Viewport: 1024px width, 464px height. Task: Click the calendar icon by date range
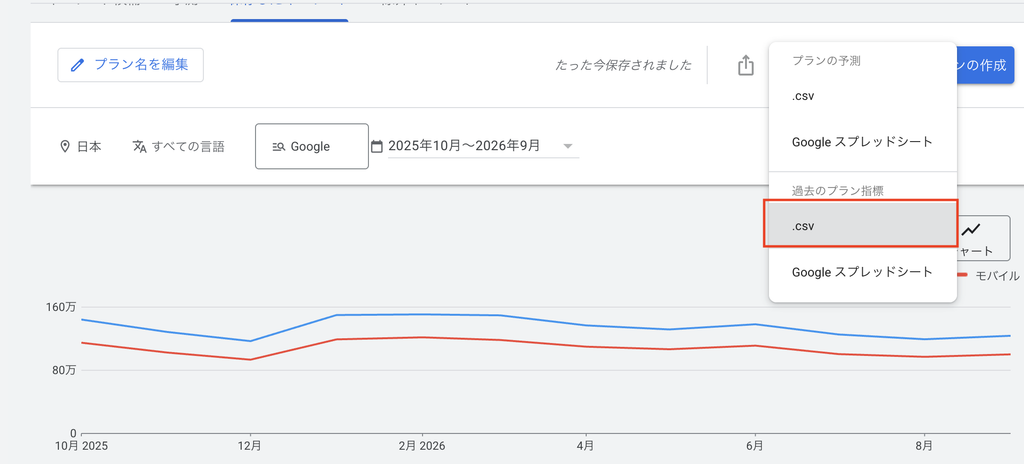pos(377,146)
